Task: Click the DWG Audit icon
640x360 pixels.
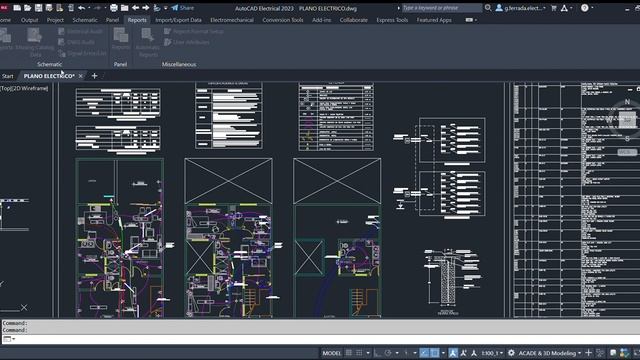Action: tap(61, 42)
